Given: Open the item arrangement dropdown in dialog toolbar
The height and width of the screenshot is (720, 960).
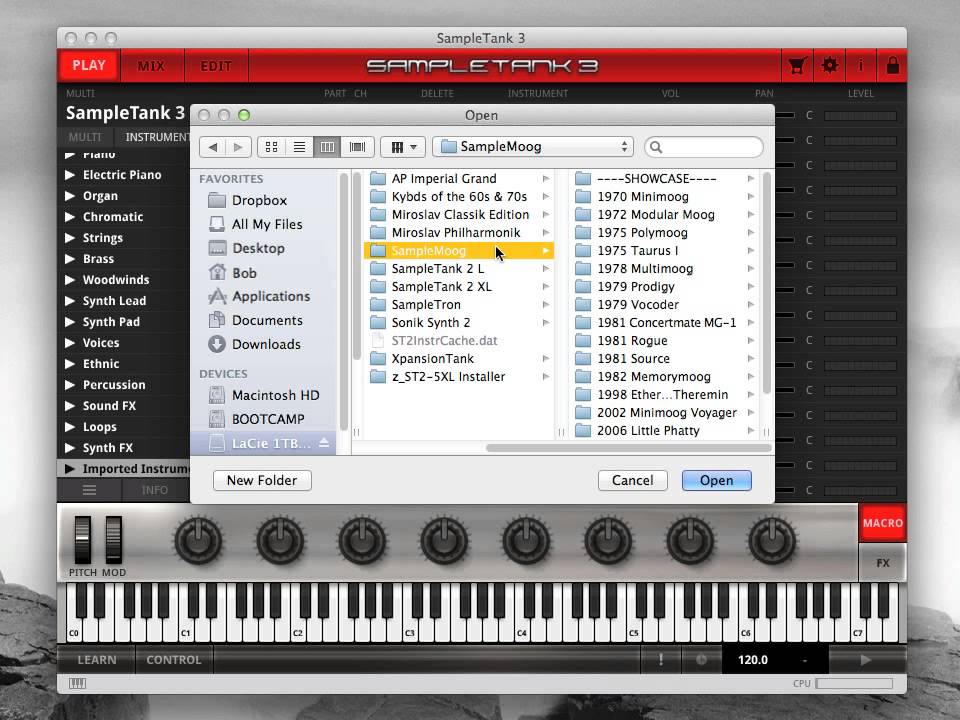Looking at the screenshot, I should [403, 147].
